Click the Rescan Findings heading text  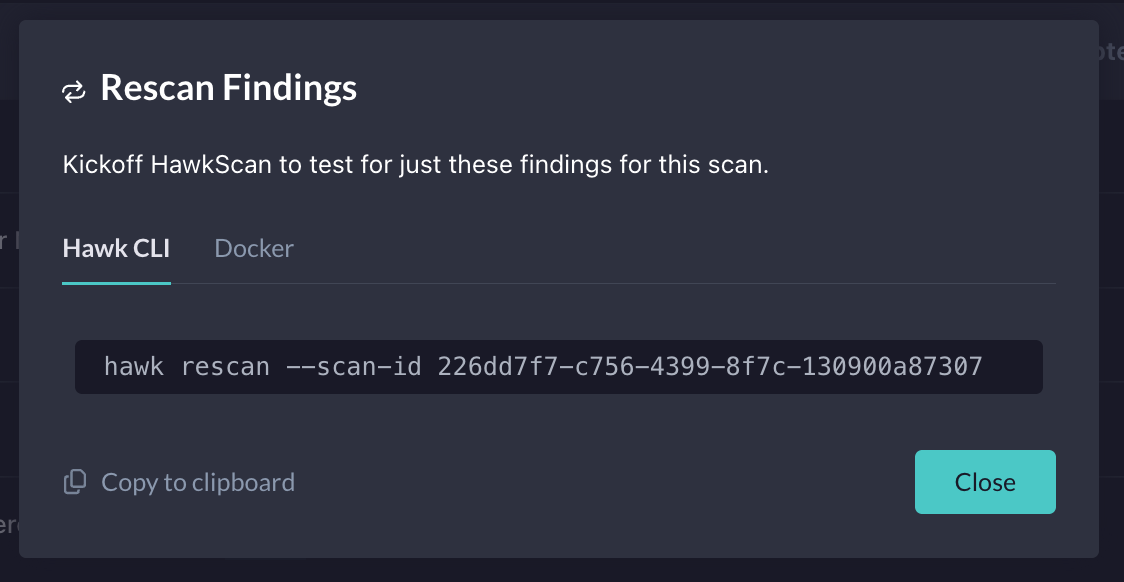coord(229,88)
